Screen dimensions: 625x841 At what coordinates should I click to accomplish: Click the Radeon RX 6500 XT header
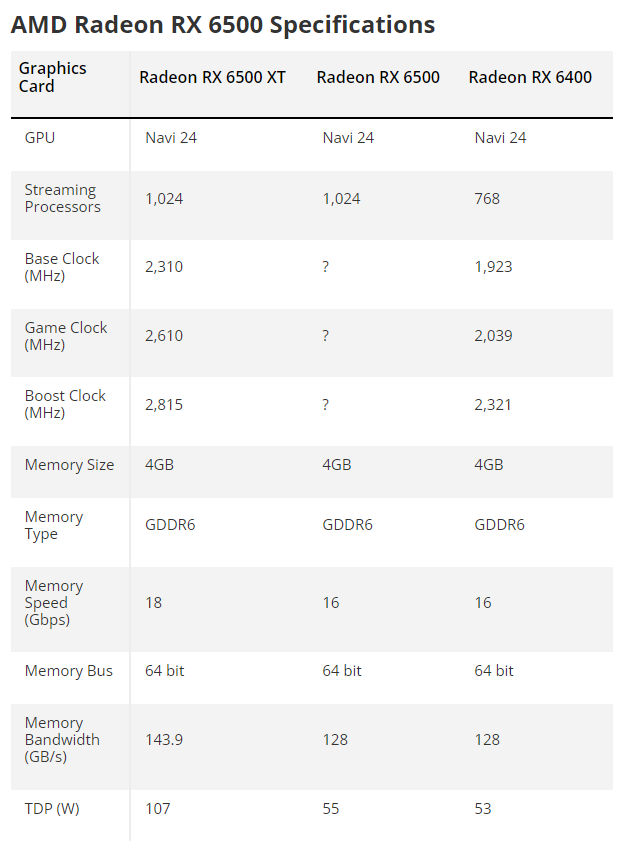pos(212,77)
